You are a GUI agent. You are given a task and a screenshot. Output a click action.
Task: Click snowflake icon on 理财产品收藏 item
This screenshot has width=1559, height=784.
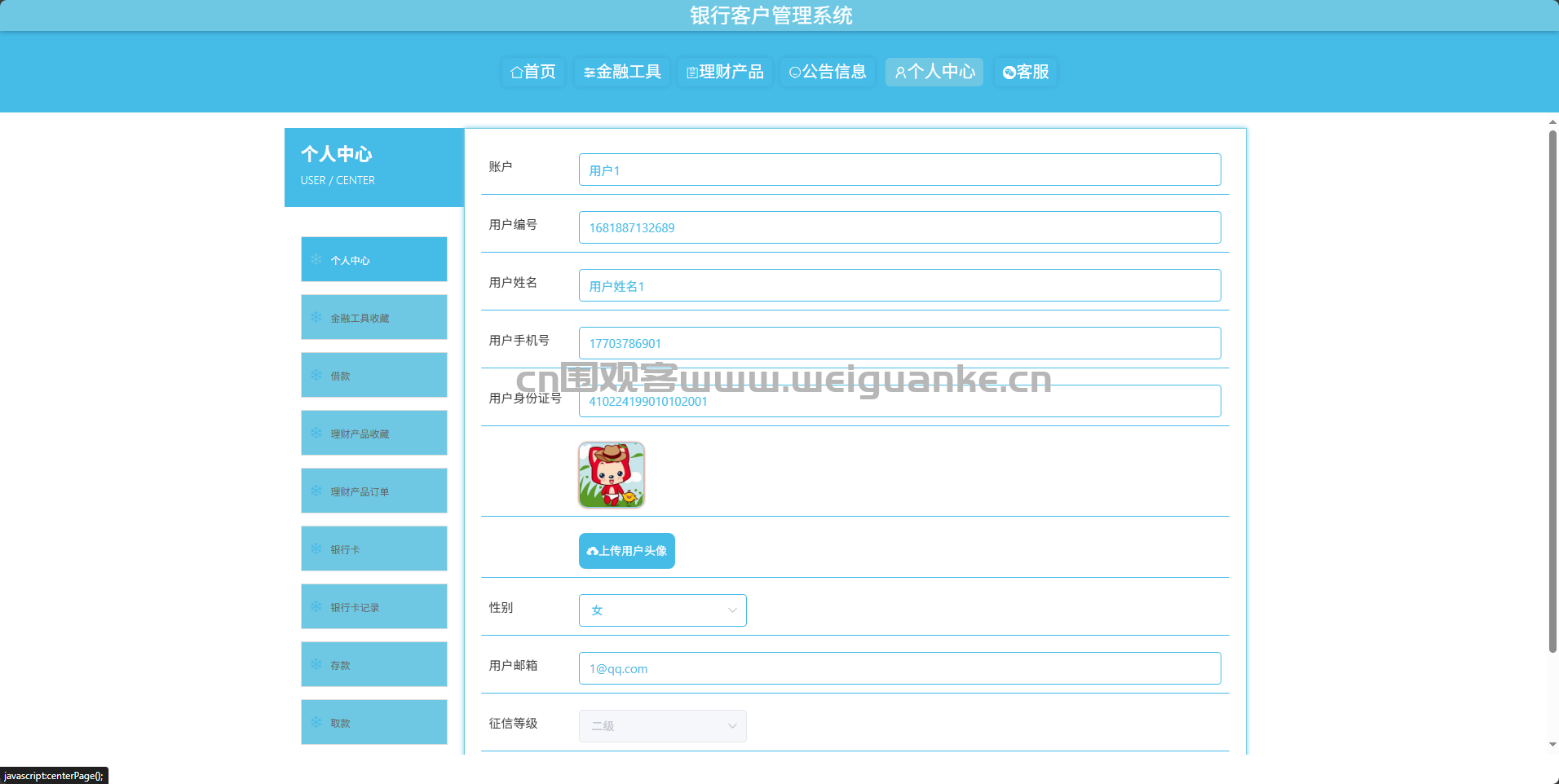point(316,433)
